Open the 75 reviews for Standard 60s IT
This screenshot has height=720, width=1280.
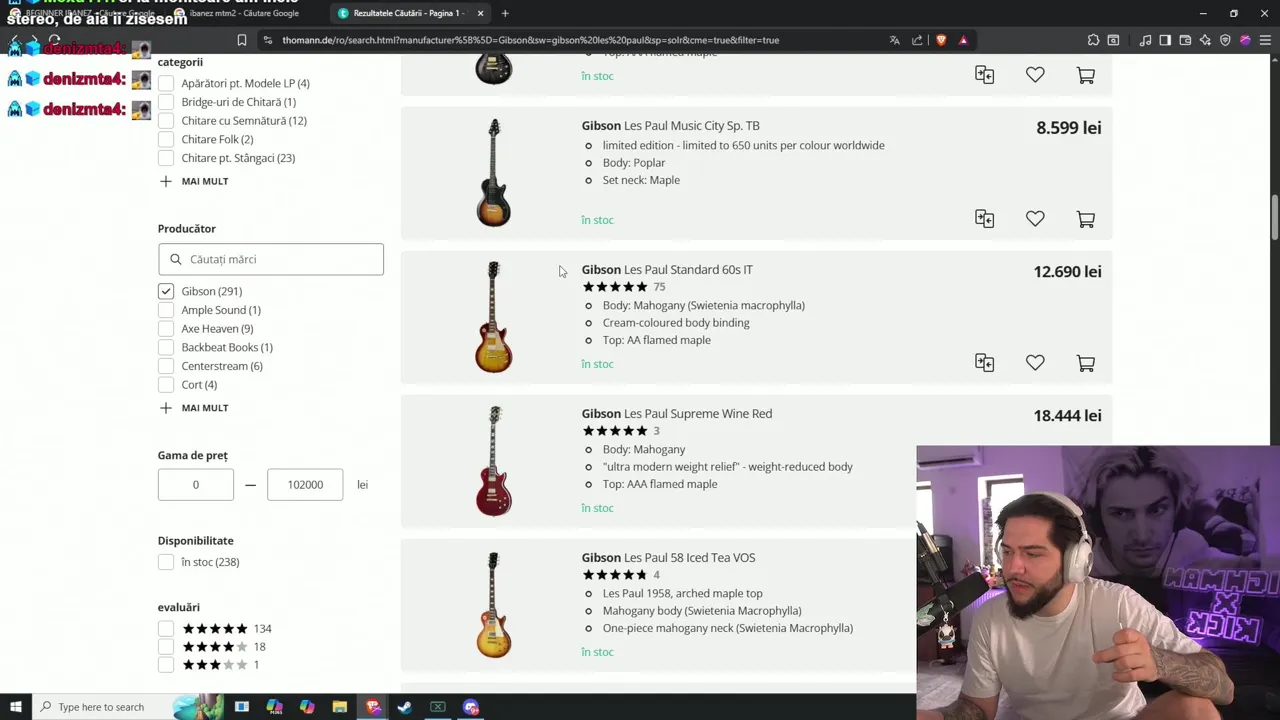(x=659, y=287)
